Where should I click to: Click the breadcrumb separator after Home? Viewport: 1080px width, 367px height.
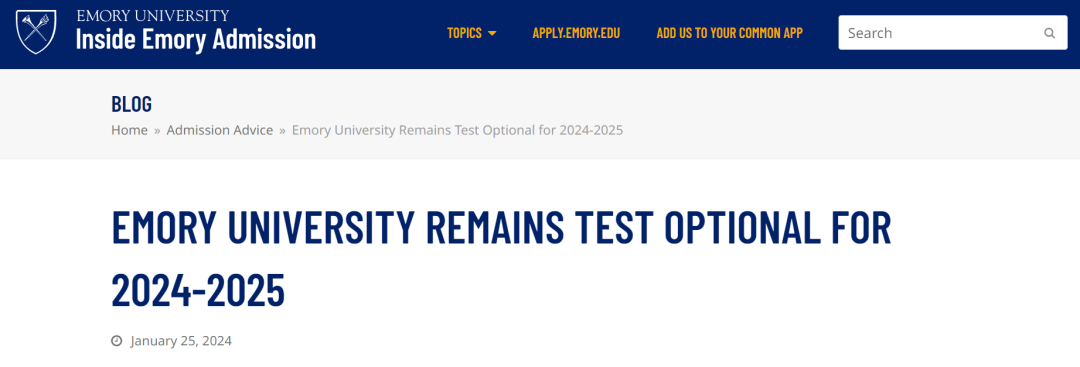(x=157, y=130)
